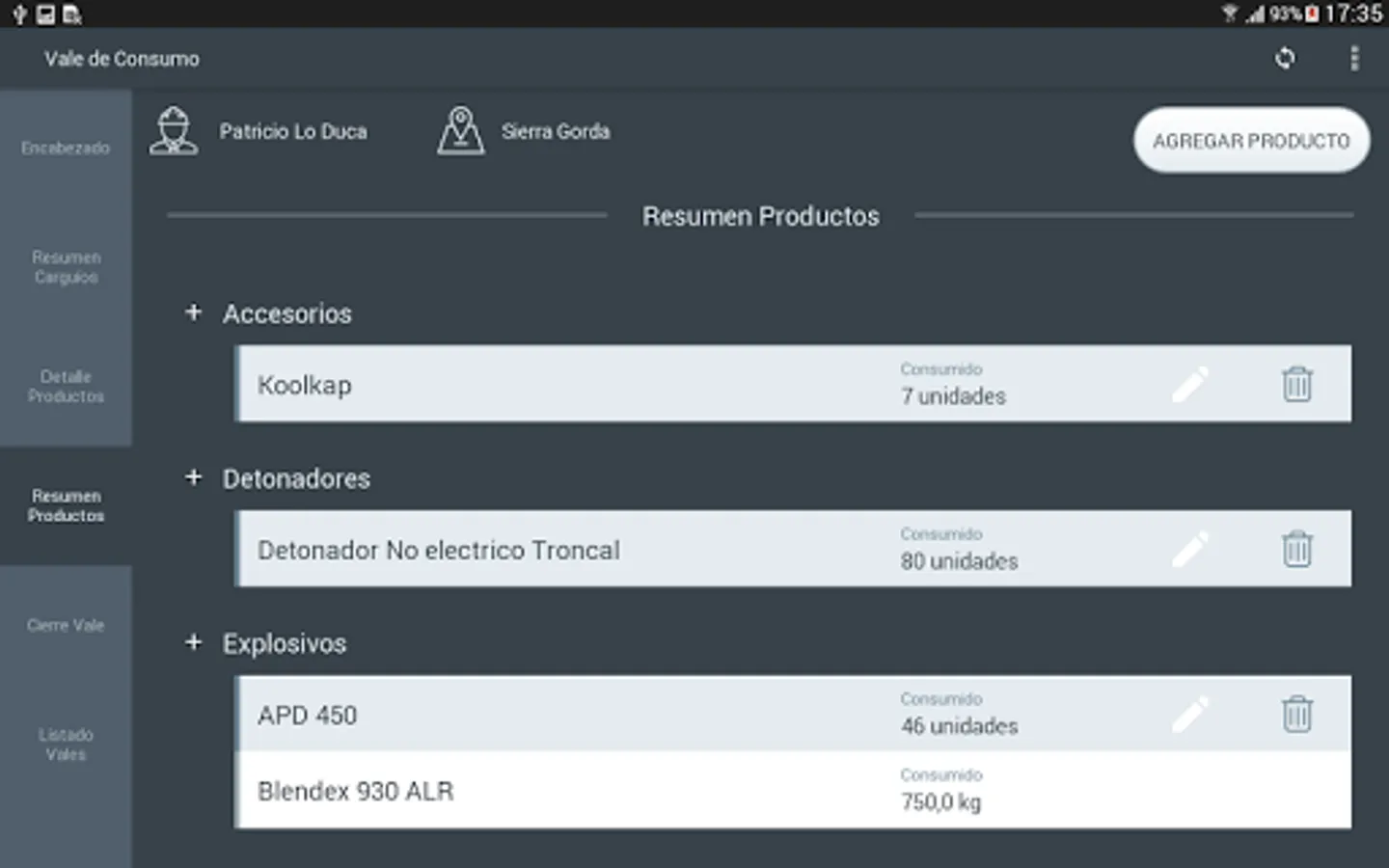Delete Detonador No electrico Troncal entry
The height and width of the screenshot is (868, 1389).
click(1296, 550)
